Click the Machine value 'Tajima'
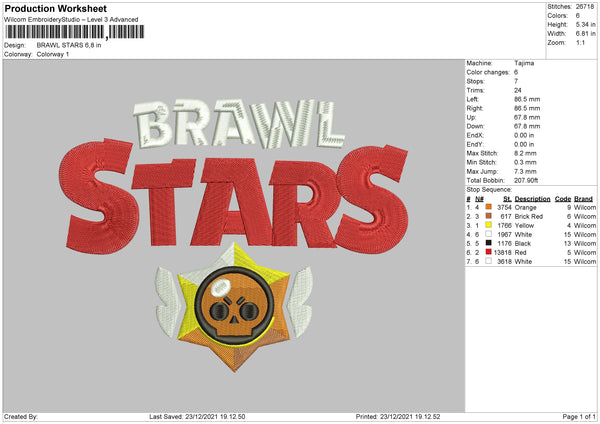The width and height of the screenshot is (600, 424). [x=524, y=63]
